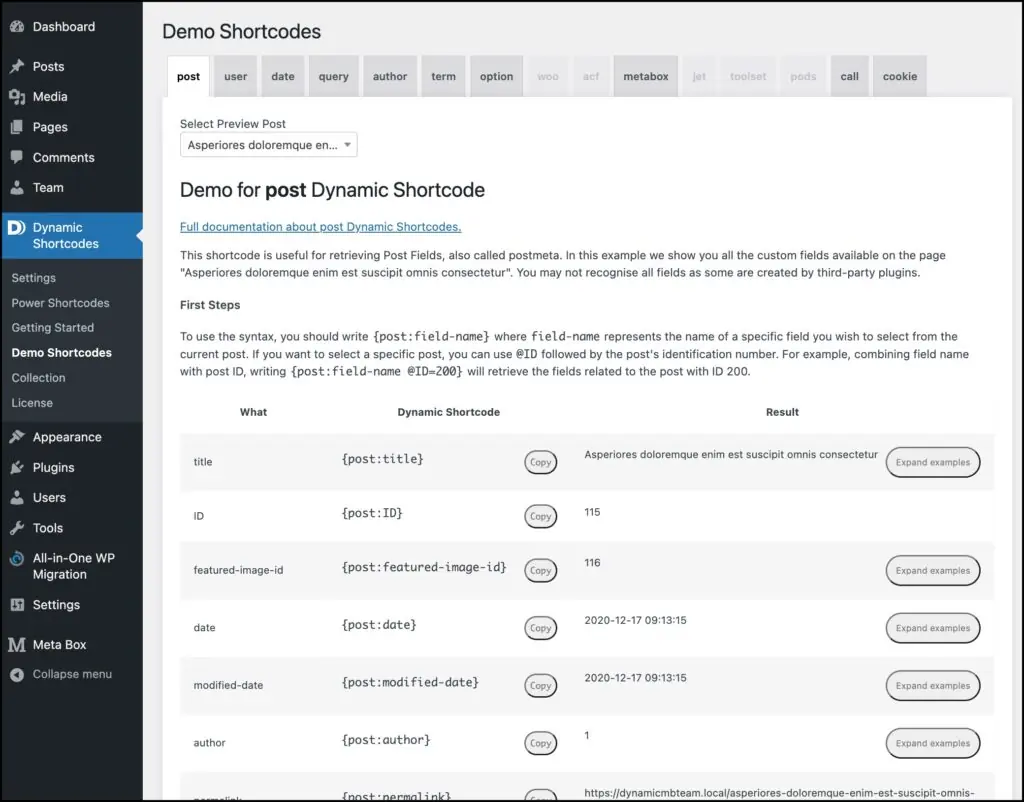Select the Plugins icon

coord(16,467)
